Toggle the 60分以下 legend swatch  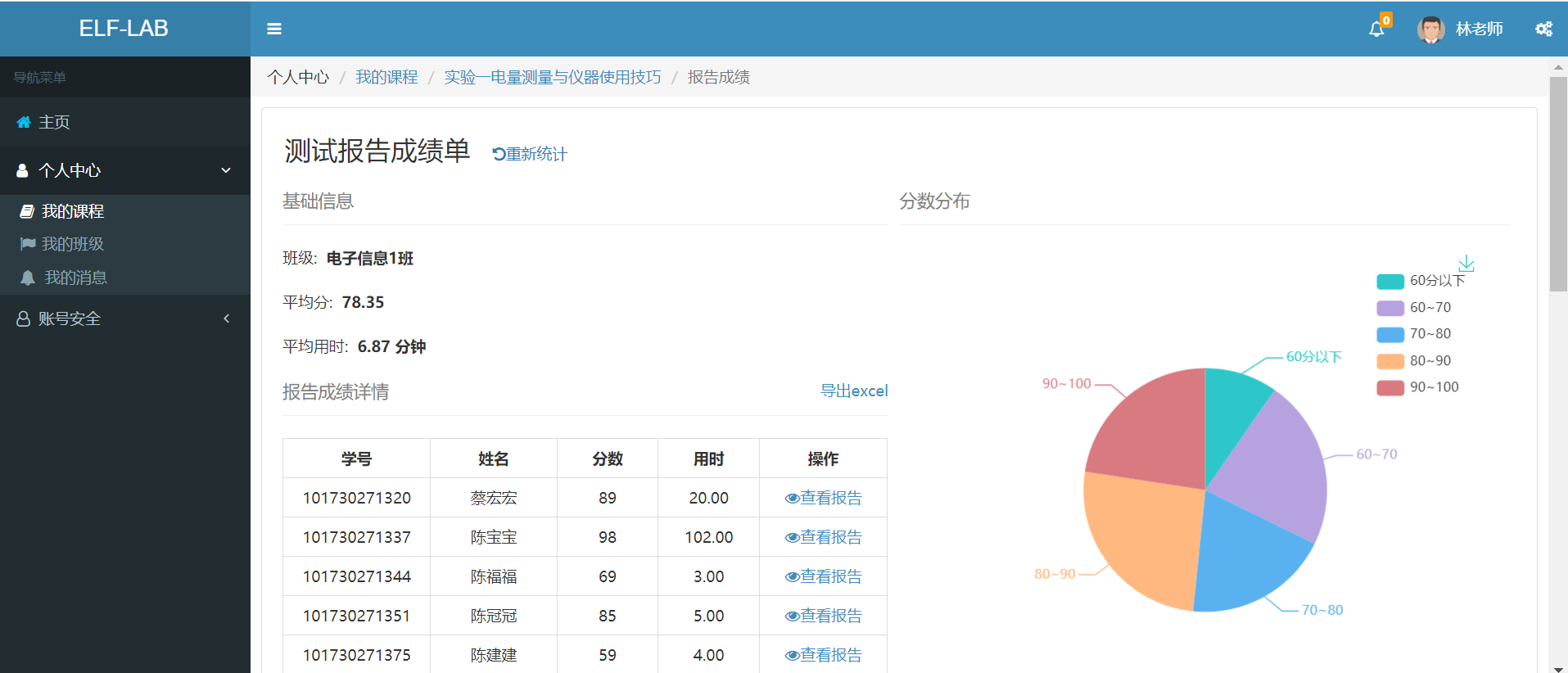point(1390,282)
